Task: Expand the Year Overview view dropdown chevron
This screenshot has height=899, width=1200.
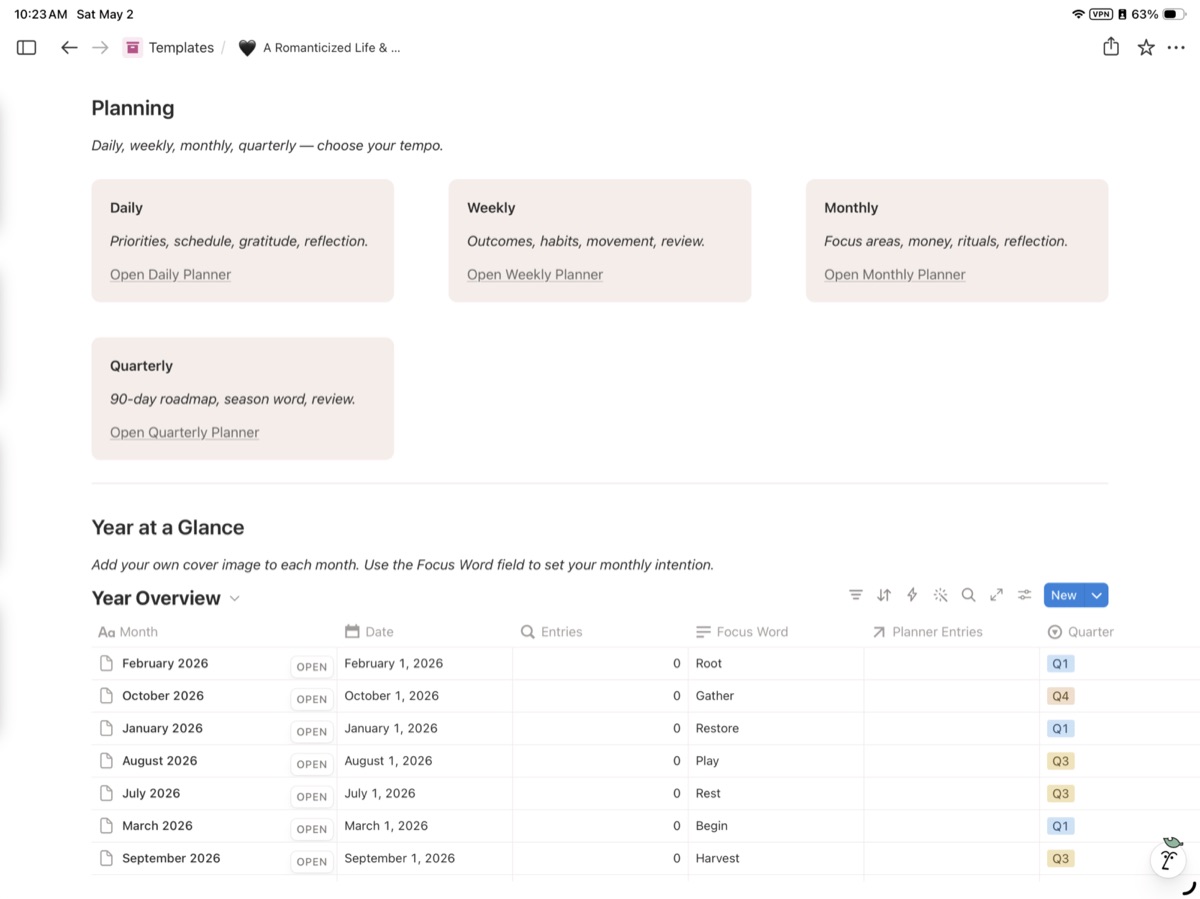Action: 235,599
